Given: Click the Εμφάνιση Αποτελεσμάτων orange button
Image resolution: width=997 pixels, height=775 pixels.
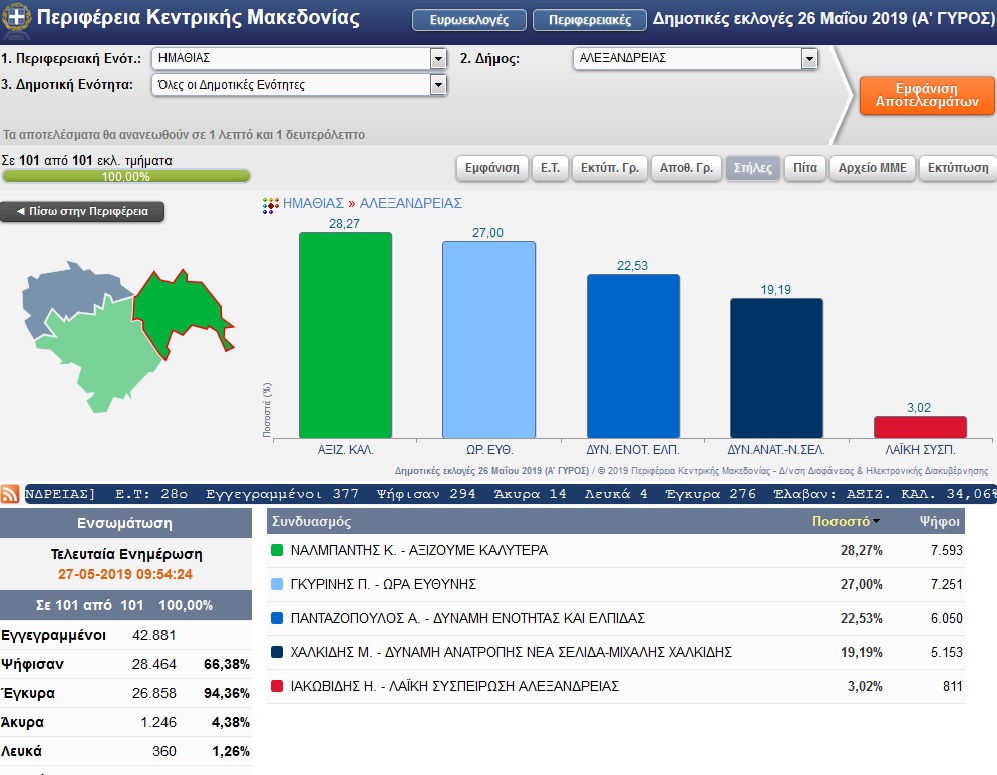Looking at the screenshot, I should [x=926, y=95].
